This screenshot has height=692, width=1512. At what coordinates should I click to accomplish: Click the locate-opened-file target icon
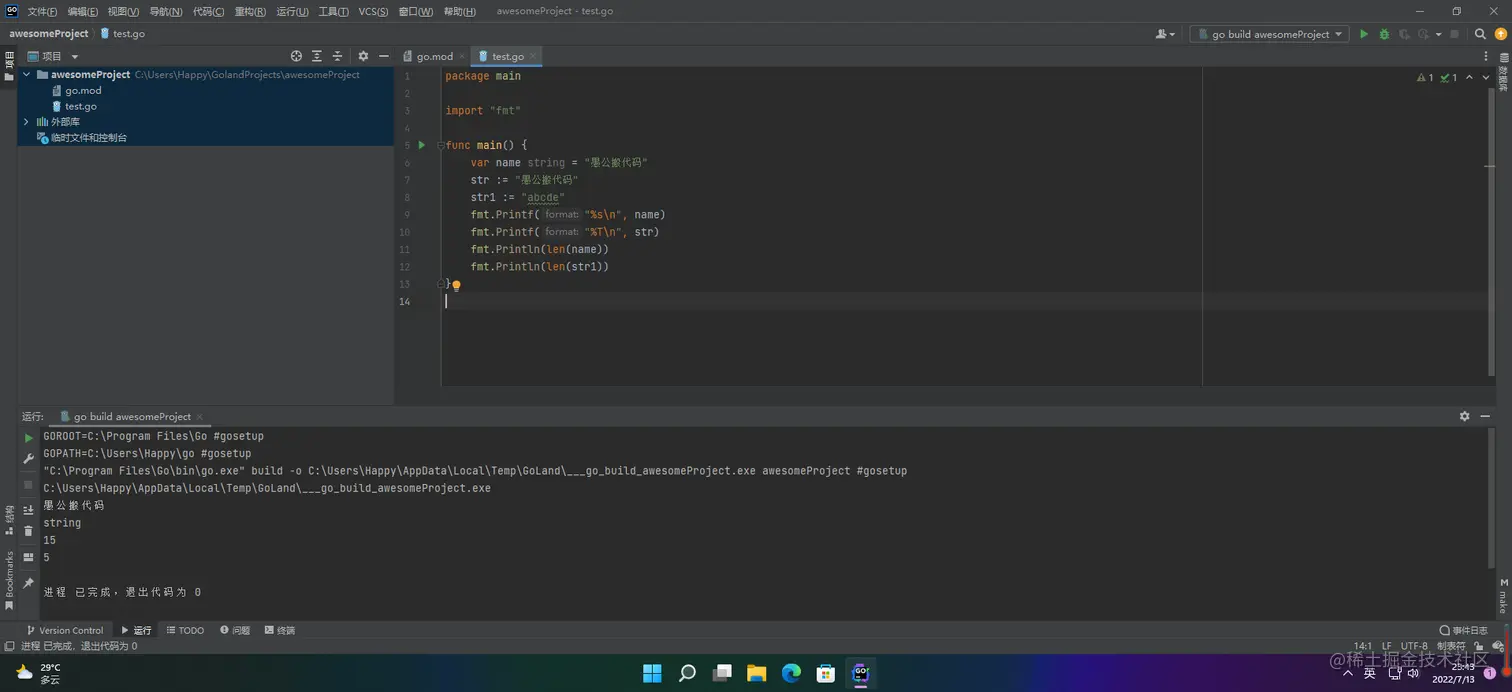click(x=296, y=56)
